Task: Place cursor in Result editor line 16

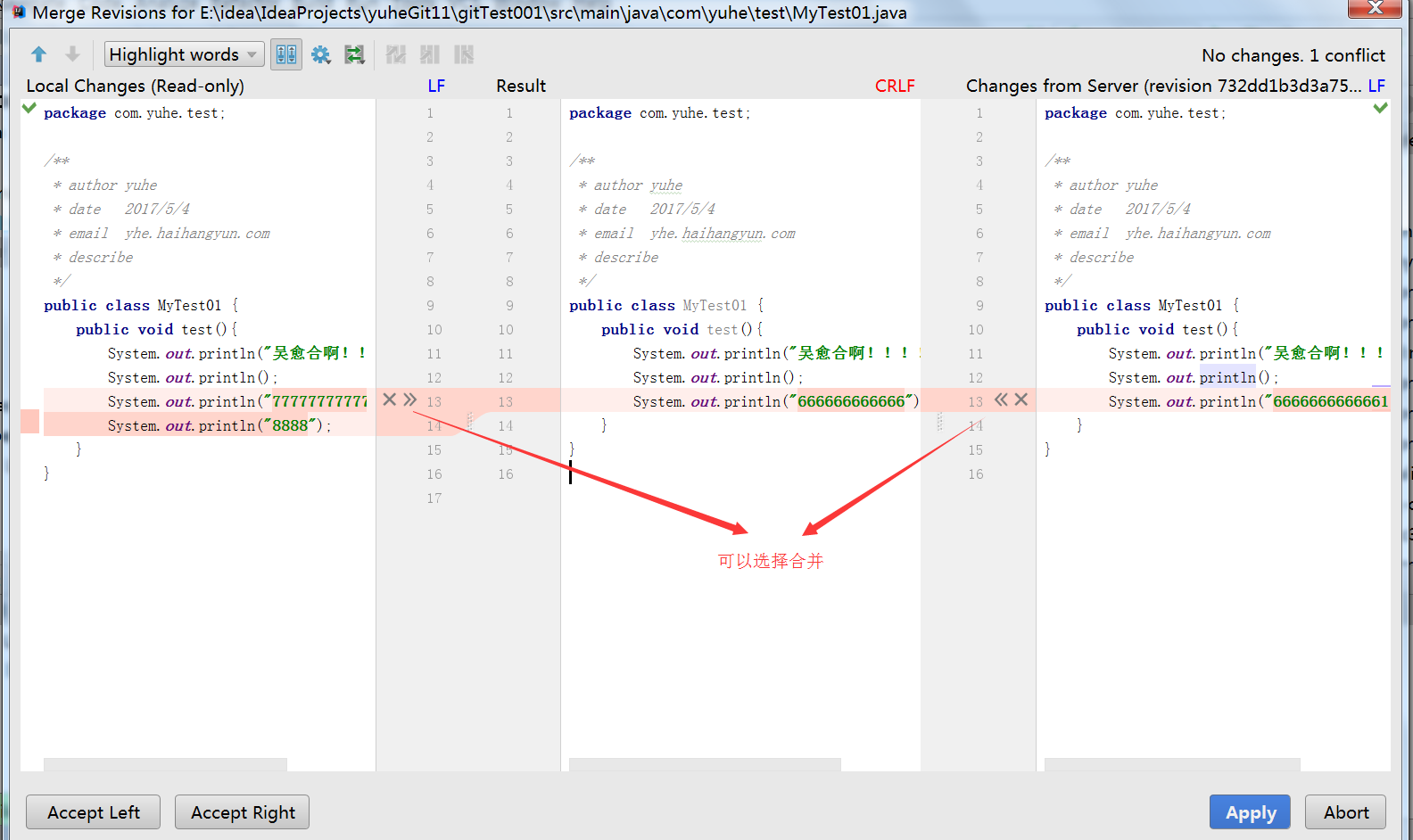Action: coord(740,474)
